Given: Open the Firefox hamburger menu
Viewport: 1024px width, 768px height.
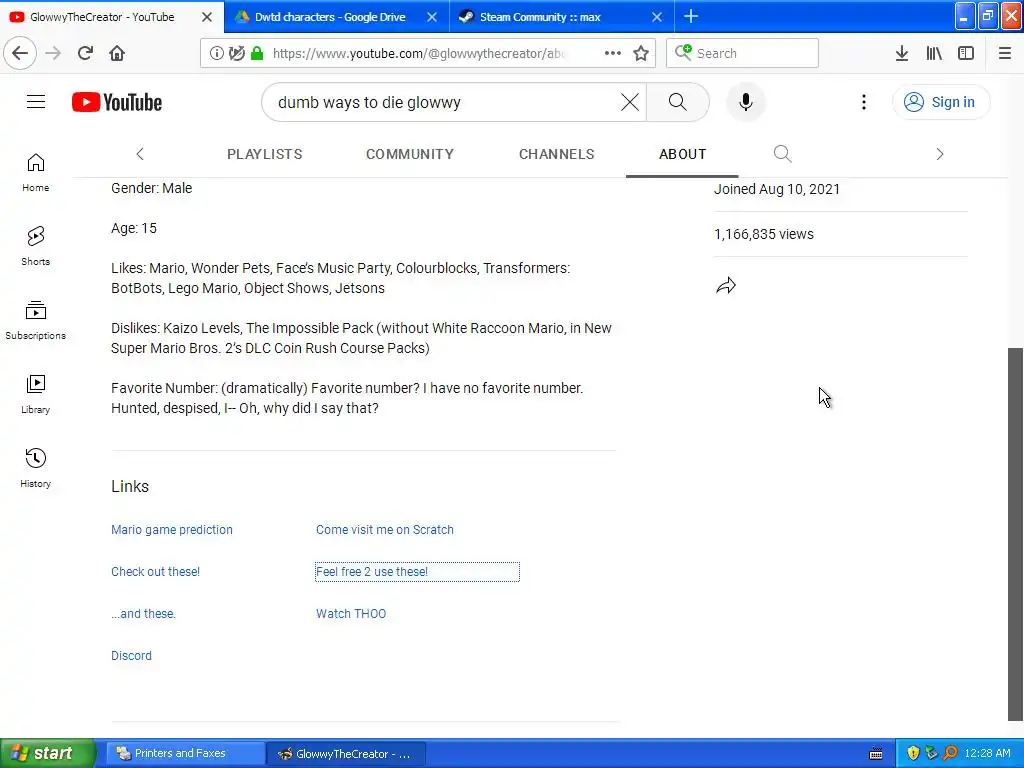Looking at the screenshot, I should point(1005,53).
